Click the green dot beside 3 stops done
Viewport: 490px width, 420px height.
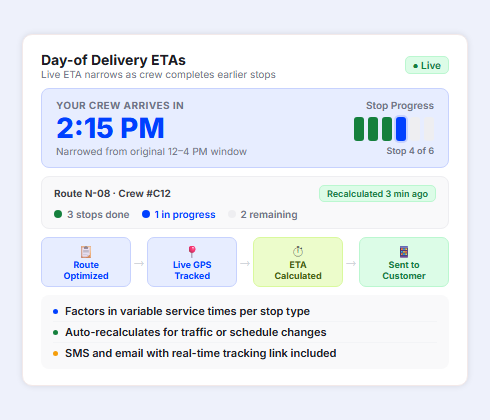coord(58,214)
